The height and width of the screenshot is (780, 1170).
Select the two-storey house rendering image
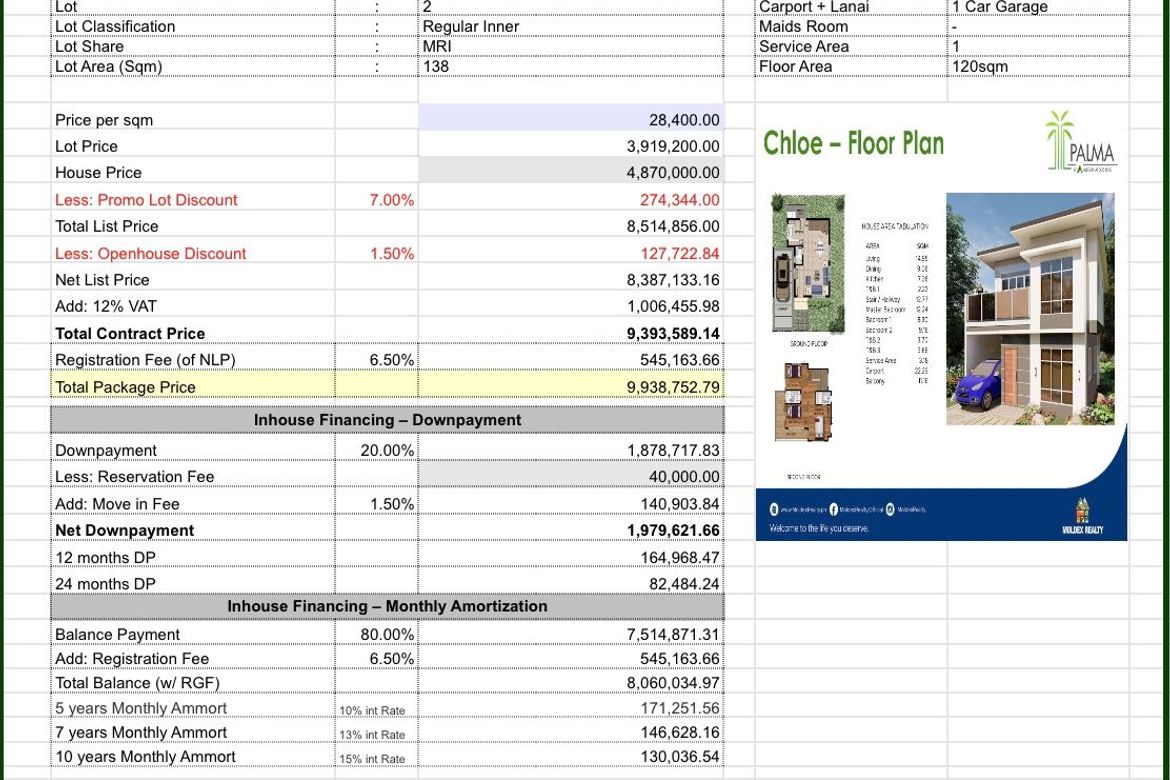coord(1030,309)
